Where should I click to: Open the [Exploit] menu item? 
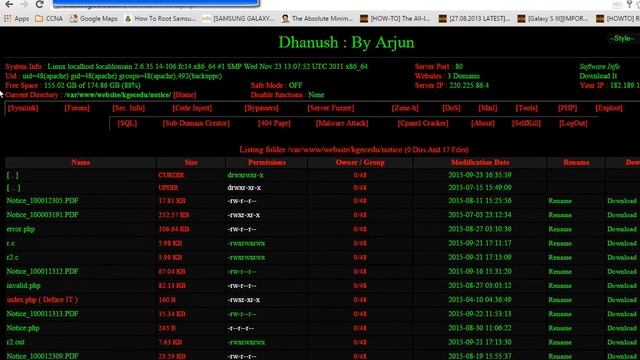point(609,108)
